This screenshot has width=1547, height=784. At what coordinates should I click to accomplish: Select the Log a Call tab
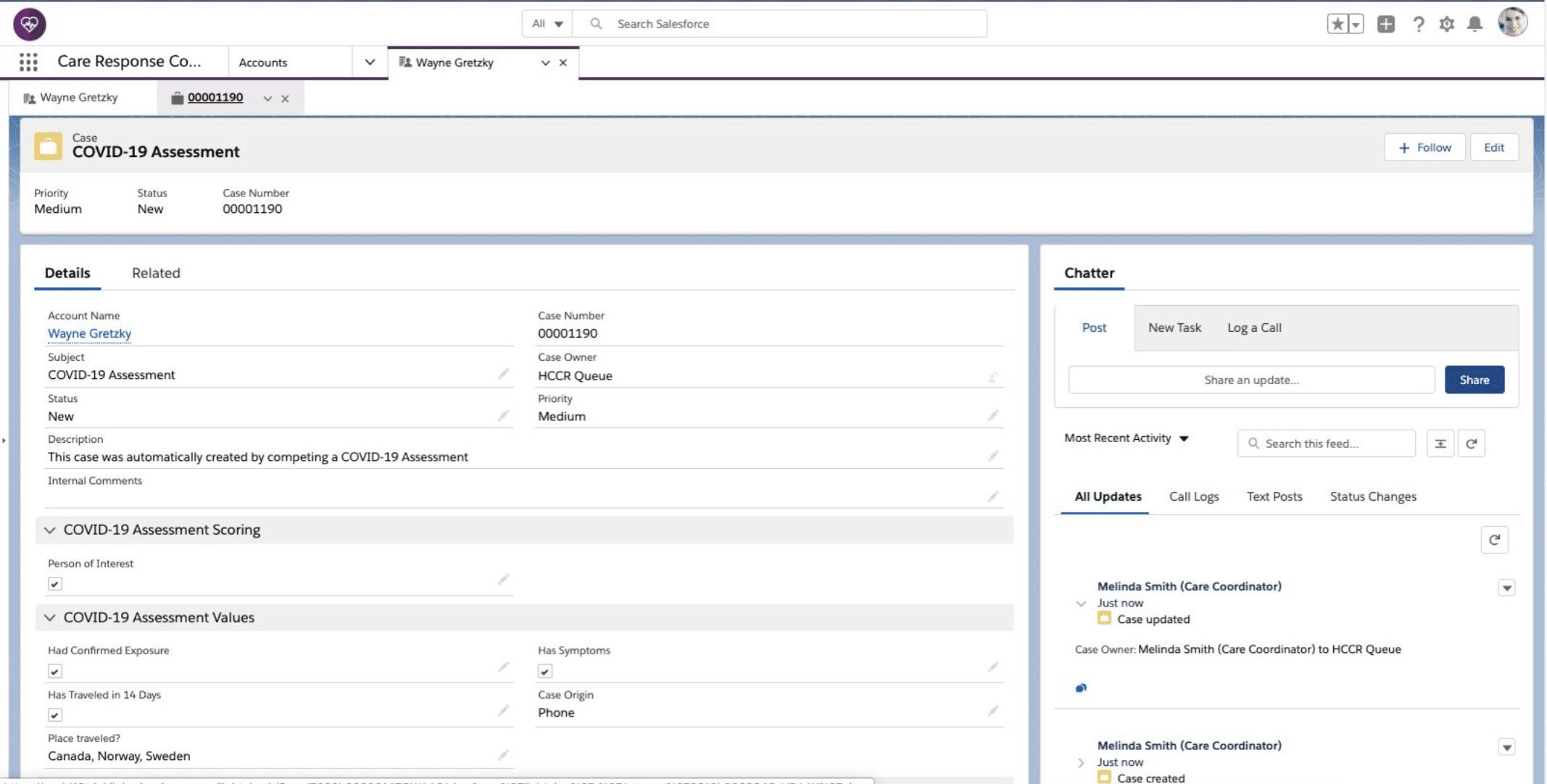tap(1253, 328)
